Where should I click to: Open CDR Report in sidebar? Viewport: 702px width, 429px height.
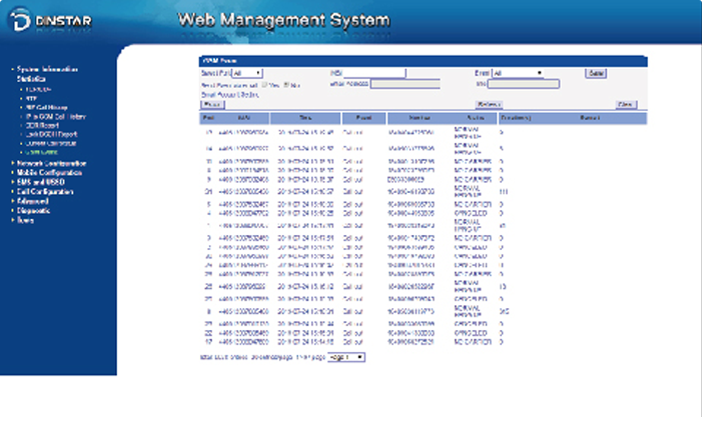(42, 125)
